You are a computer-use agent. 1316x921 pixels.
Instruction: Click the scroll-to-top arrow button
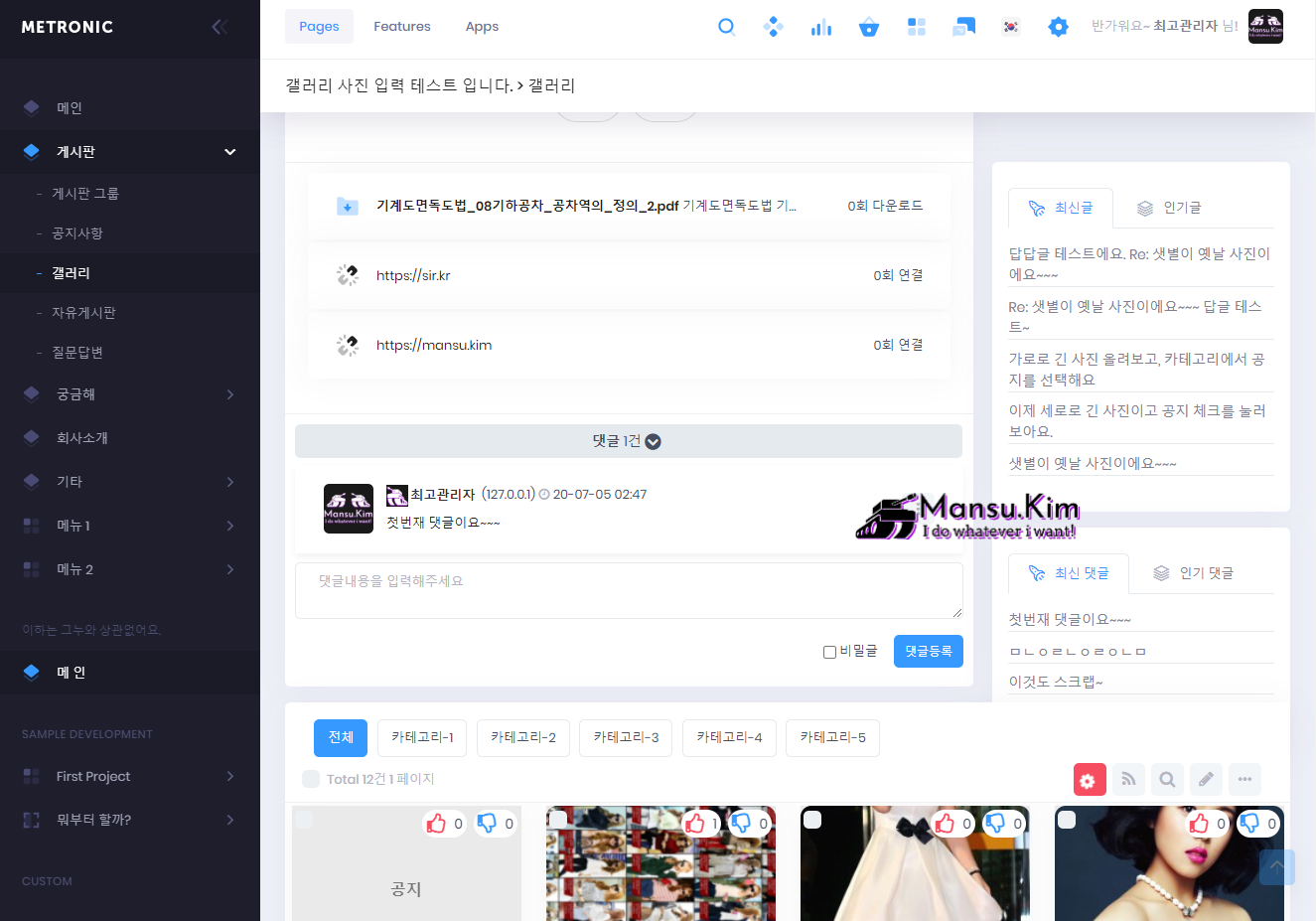click(1277, 867)
